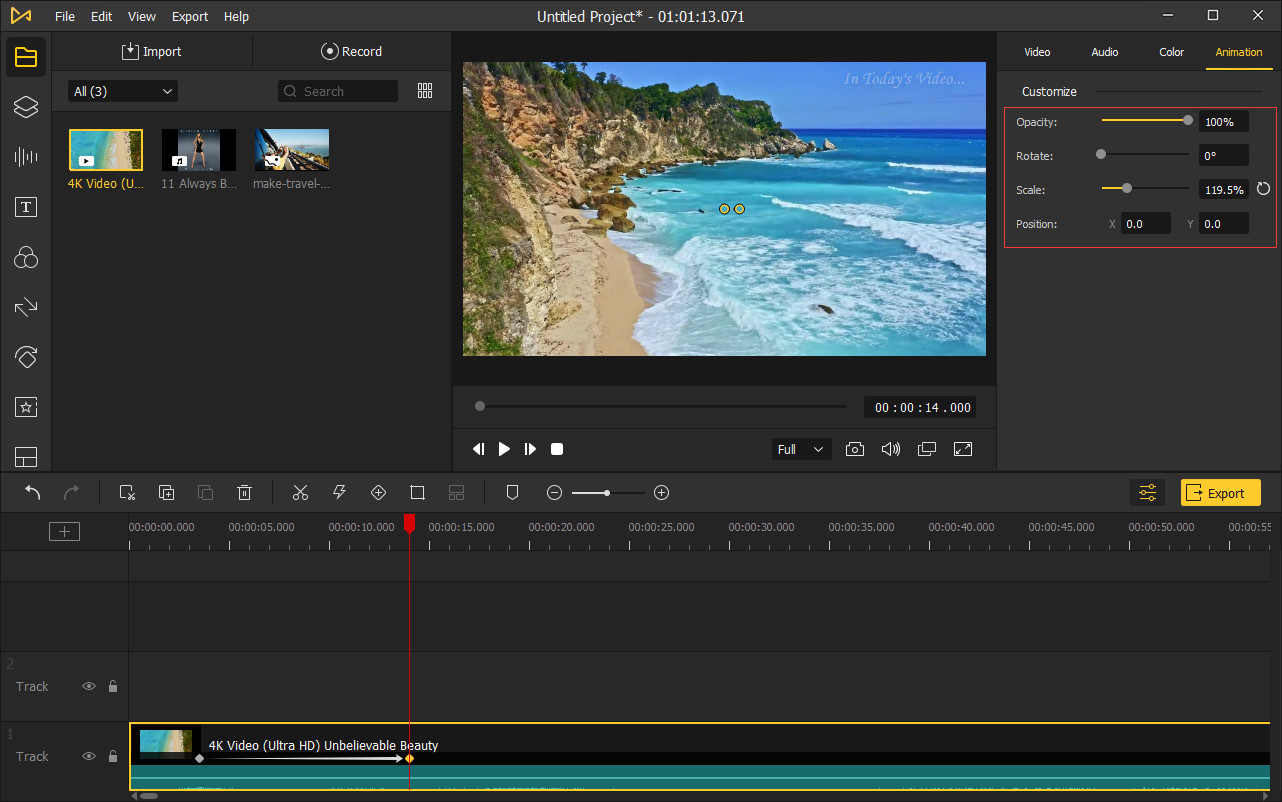The height and width of the screenshot is (802, 1282).
Task: Select the Text panel in the sidebar
Action: (x=25, y=207)
